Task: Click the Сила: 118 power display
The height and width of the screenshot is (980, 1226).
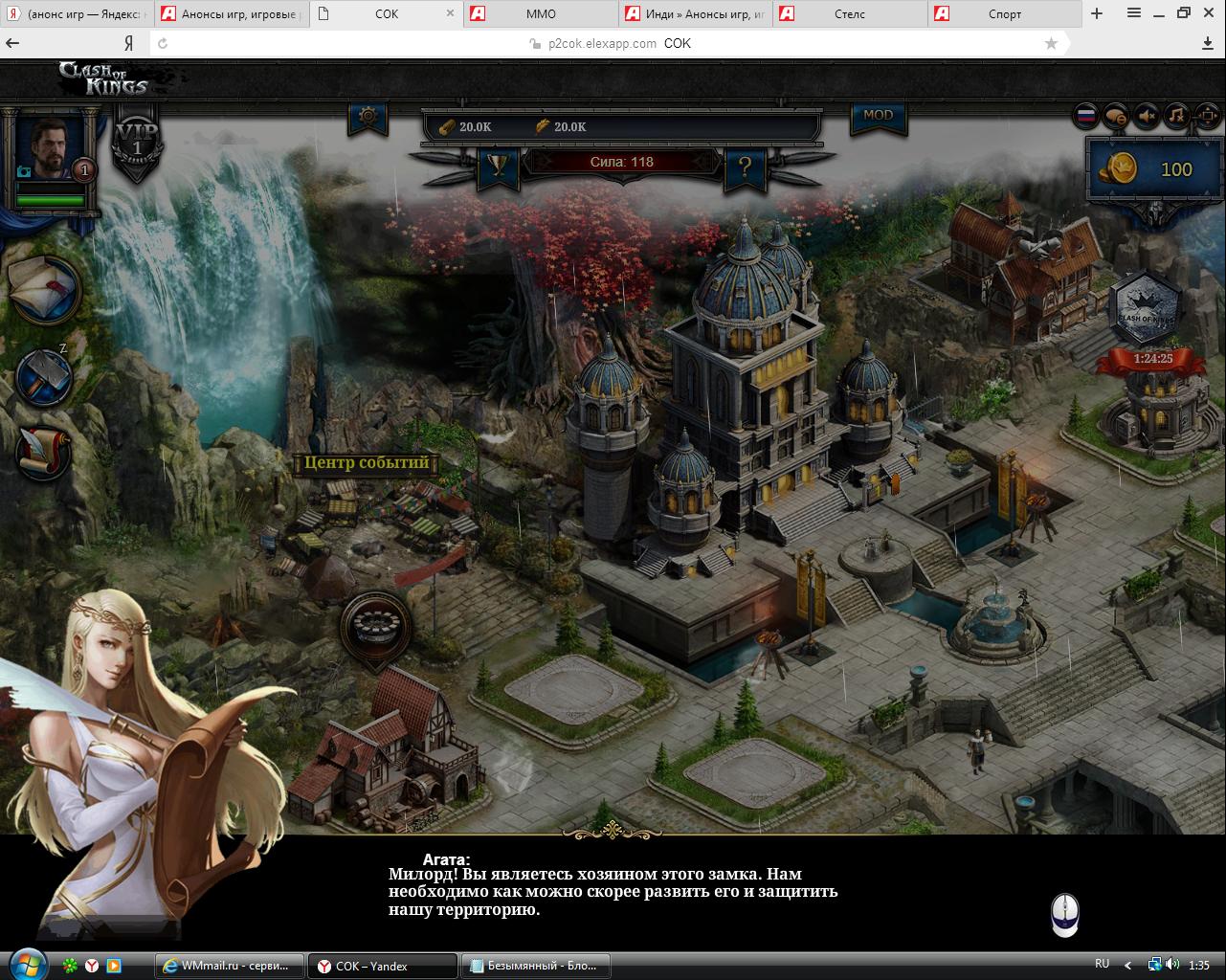Action: tap(622, 162)
